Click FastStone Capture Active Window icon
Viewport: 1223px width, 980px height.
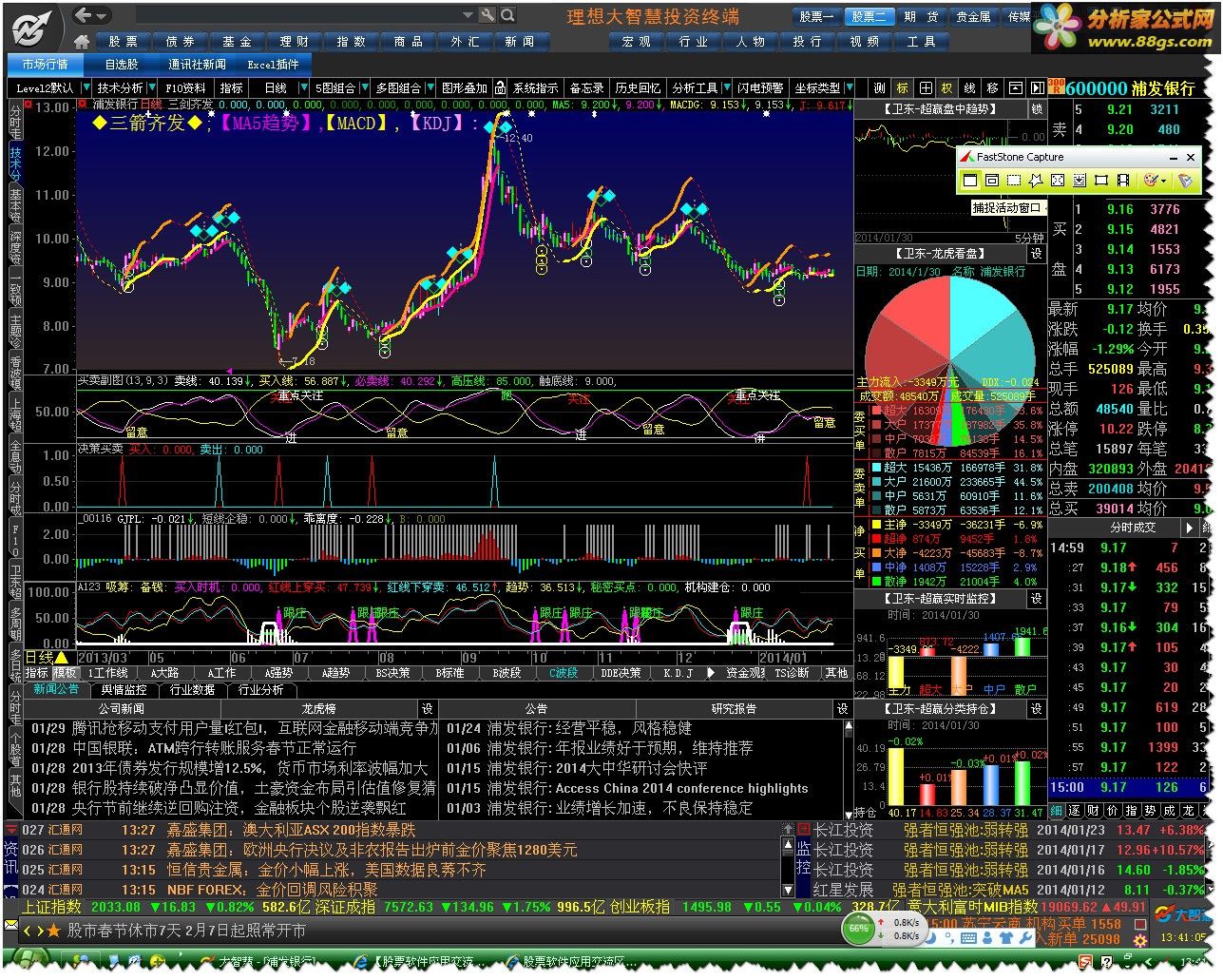coord(970,180)
